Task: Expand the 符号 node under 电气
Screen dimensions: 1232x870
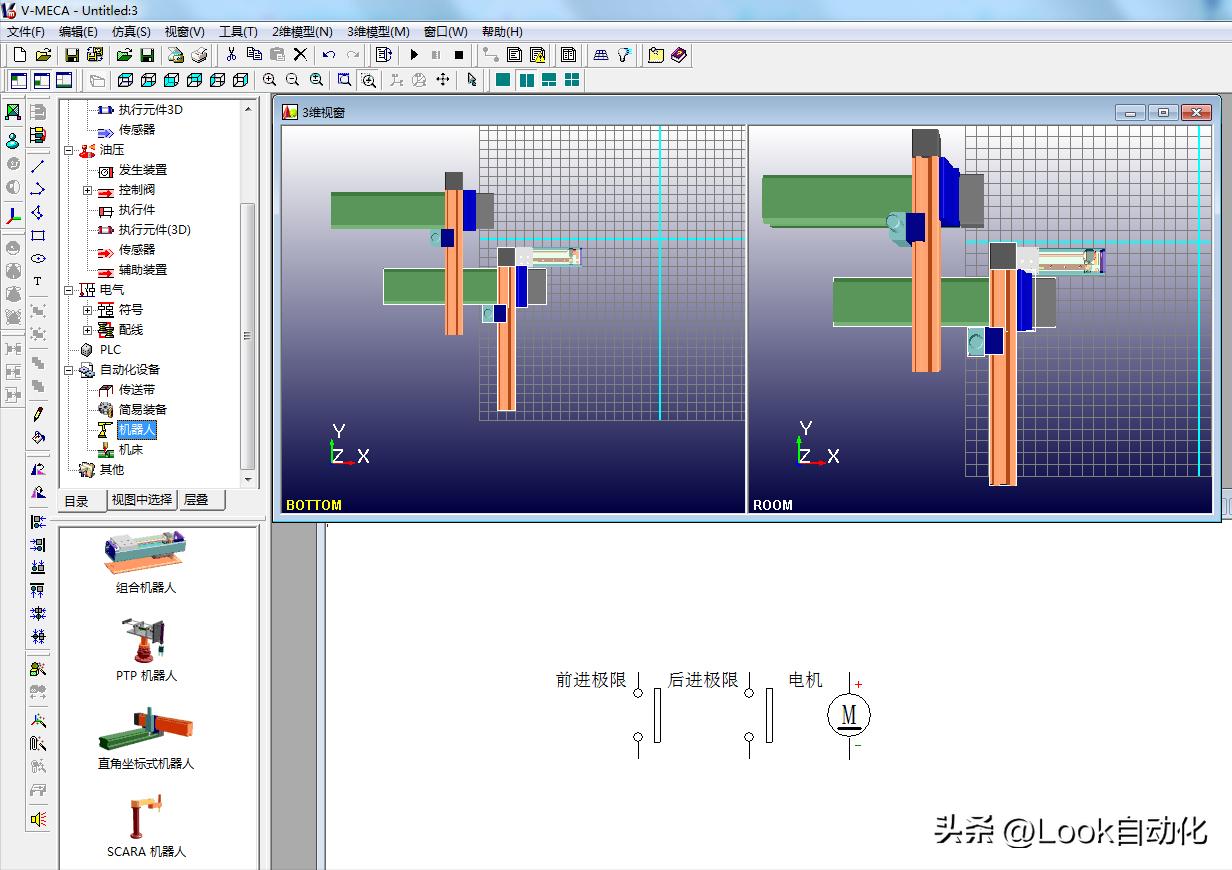Action: tap(89, 310)
